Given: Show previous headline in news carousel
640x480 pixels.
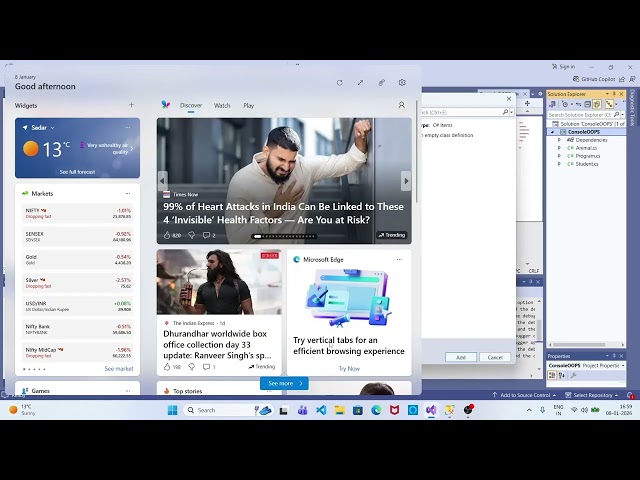Looking at the screenshot, I should (162, 181).
